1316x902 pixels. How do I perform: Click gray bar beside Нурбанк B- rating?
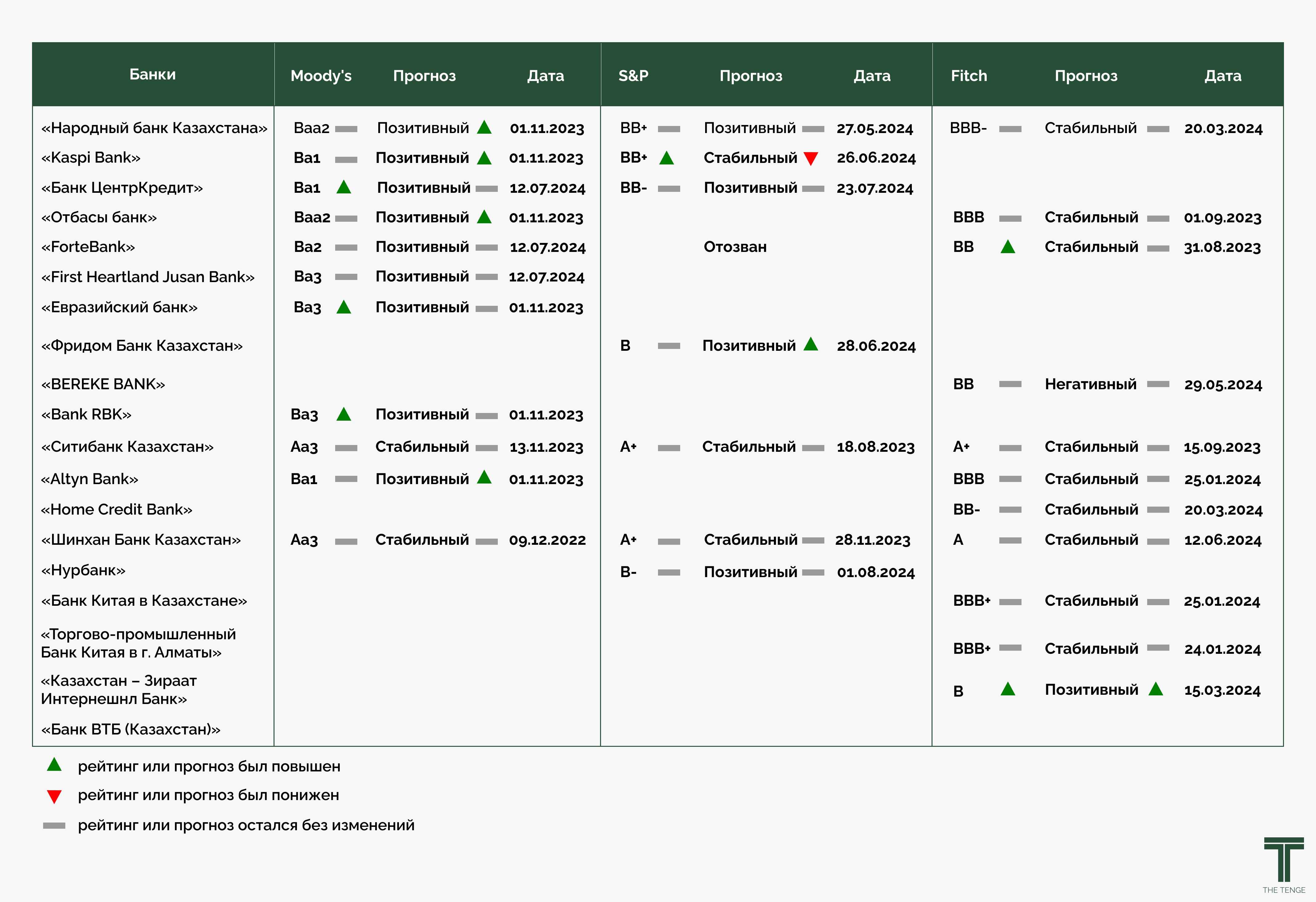tap(669, 573)
